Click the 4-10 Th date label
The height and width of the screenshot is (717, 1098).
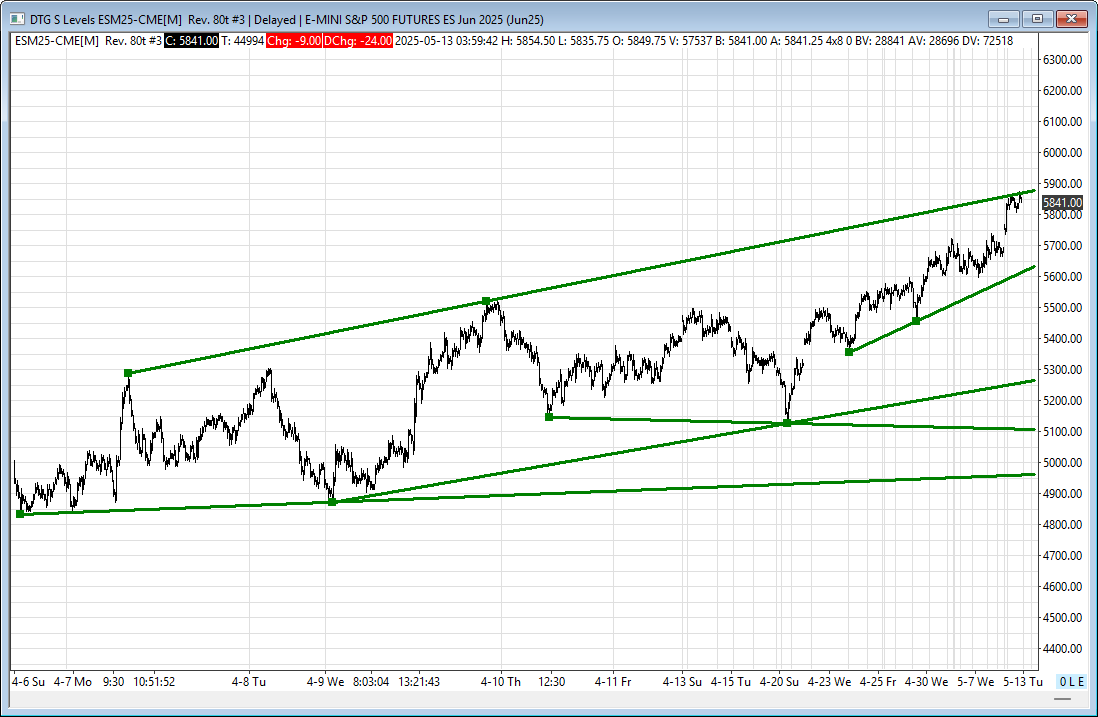(x=501, y=681)
